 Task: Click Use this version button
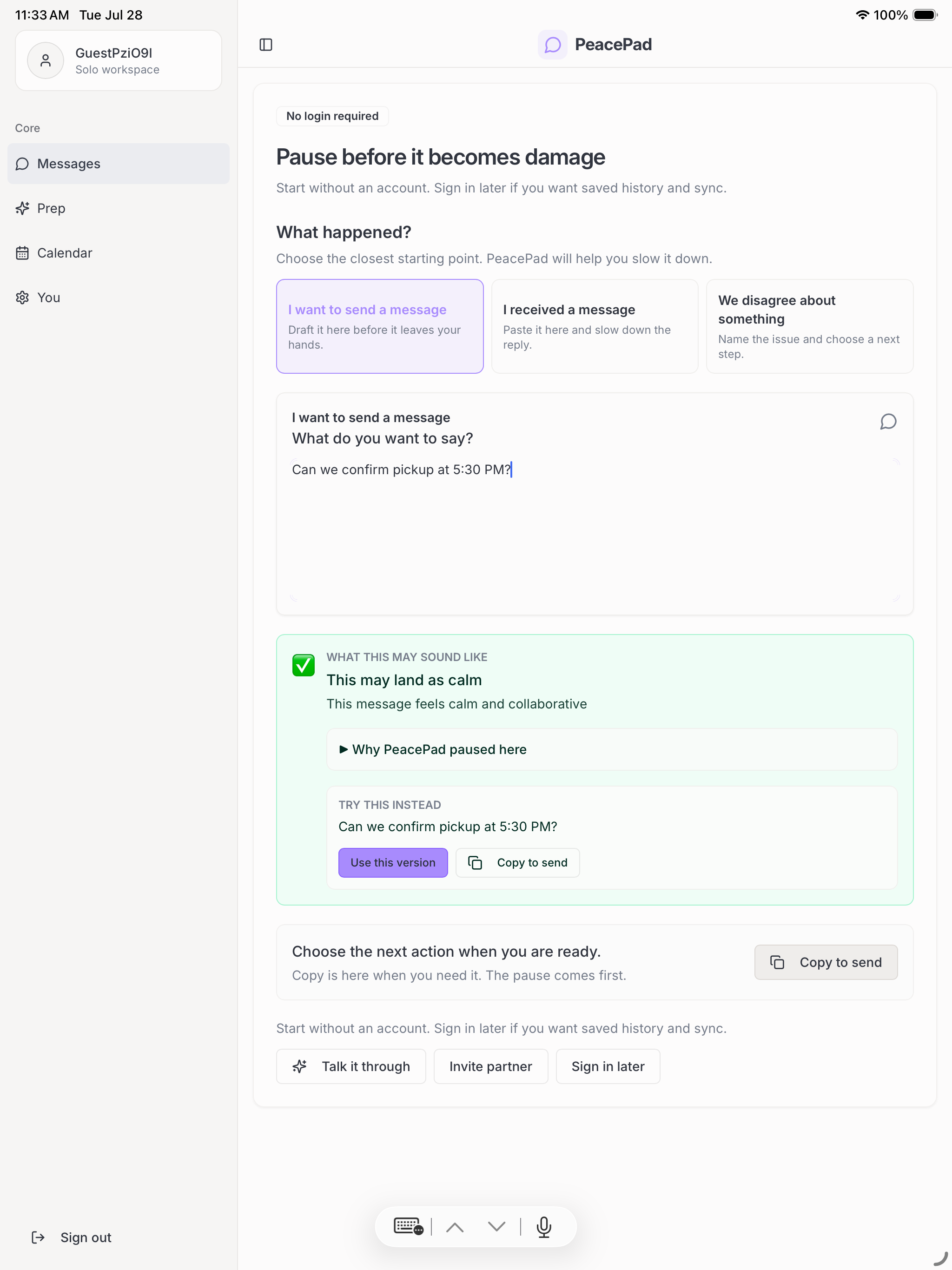[393, 862]
